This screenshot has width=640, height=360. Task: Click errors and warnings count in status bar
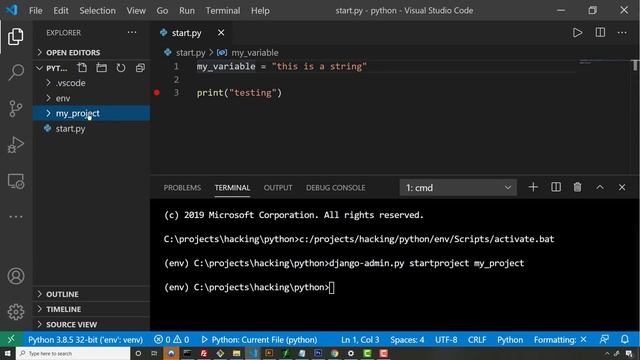tap(171, 340)
